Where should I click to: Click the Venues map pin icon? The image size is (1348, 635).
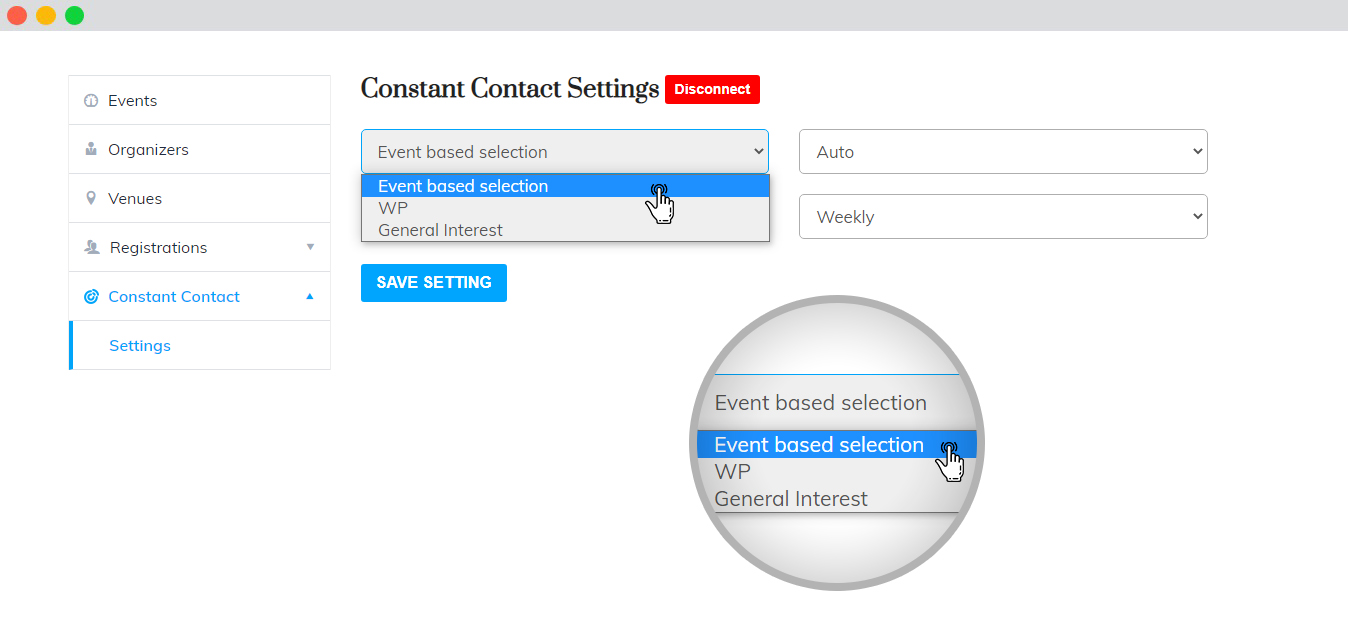pyautogui.click(x=91, y=199)
